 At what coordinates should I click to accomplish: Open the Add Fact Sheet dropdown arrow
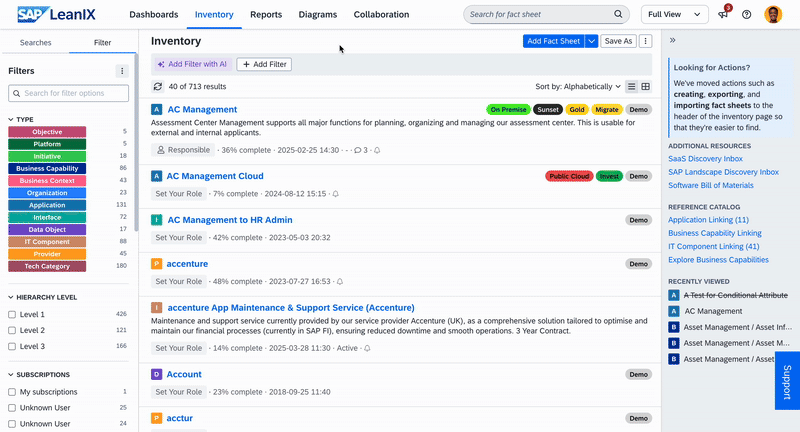coord(591,41)
